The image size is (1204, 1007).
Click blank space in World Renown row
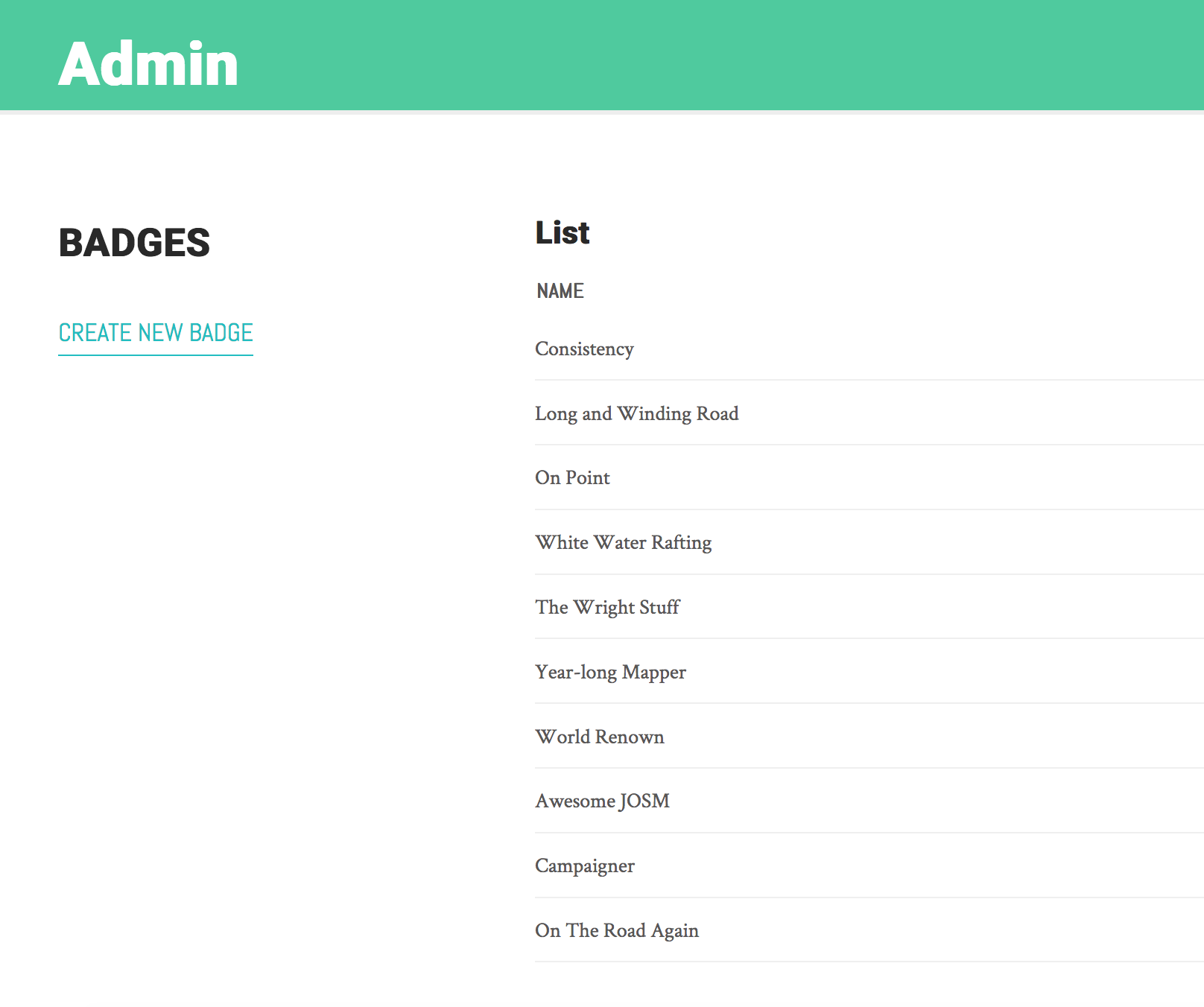coord(931,737)
